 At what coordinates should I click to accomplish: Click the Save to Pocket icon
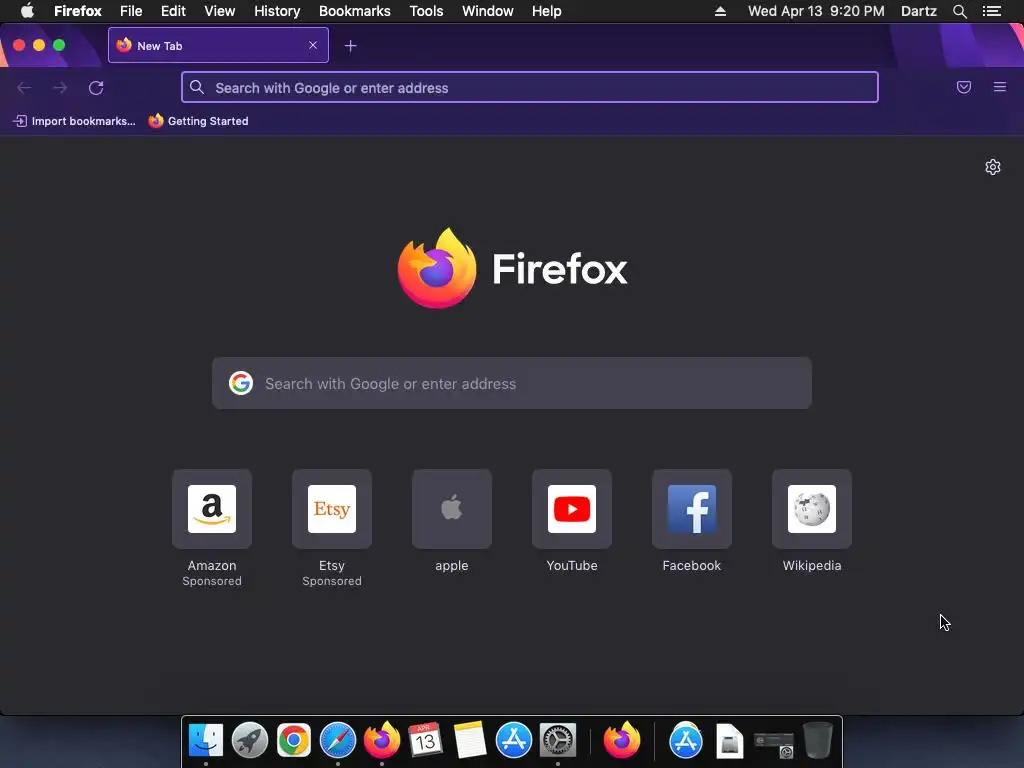tap(964, 87)
